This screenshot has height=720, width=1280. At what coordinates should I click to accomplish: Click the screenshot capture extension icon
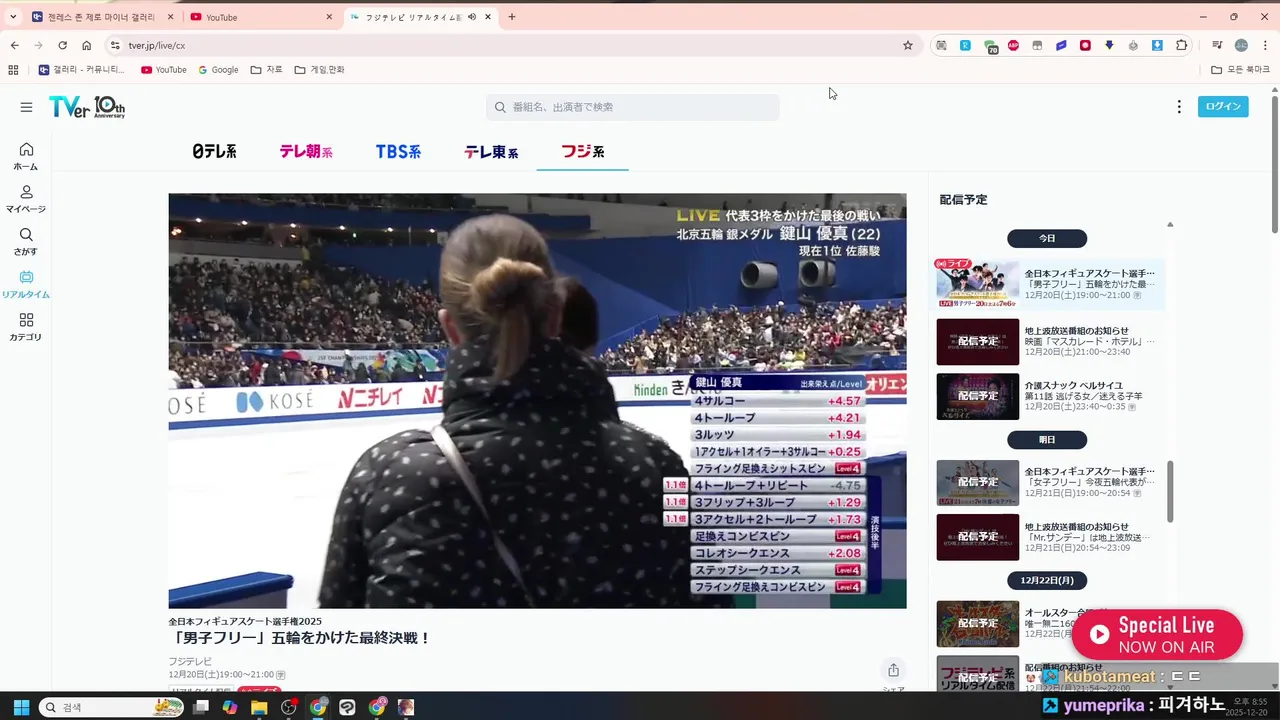click(941, 45)
